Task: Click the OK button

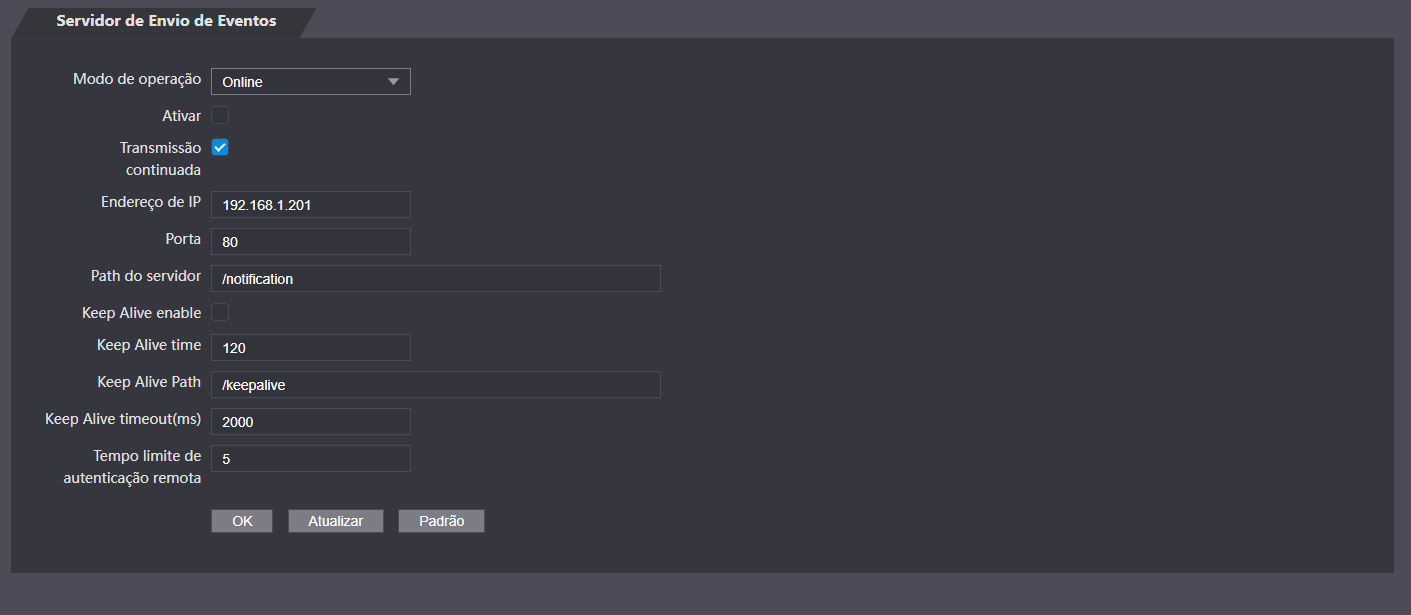Action: pyautogui.click(x=242, y=521)
